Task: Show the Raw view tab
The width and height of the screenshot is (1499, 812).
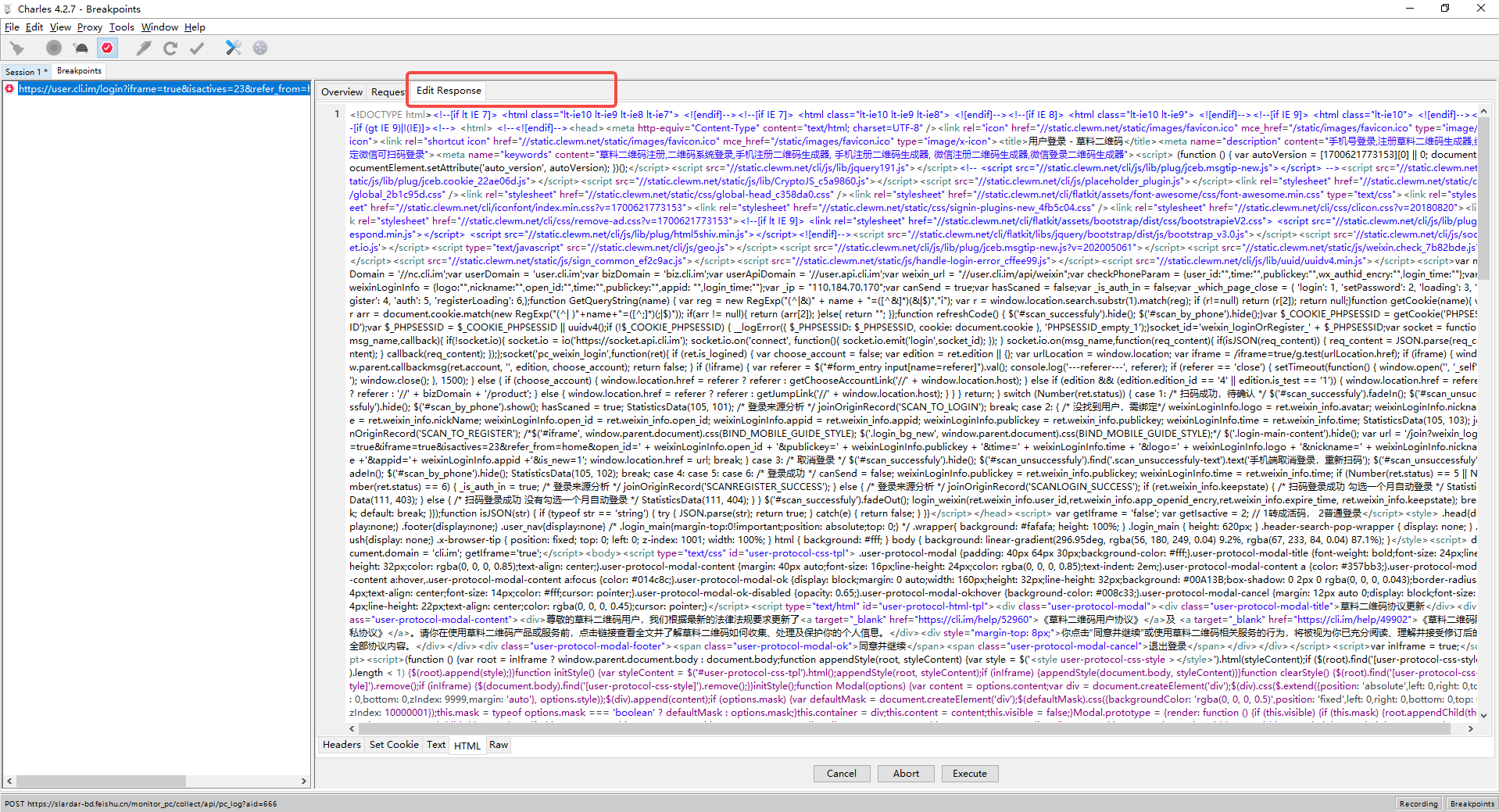Action: click(x=499, y=745)
